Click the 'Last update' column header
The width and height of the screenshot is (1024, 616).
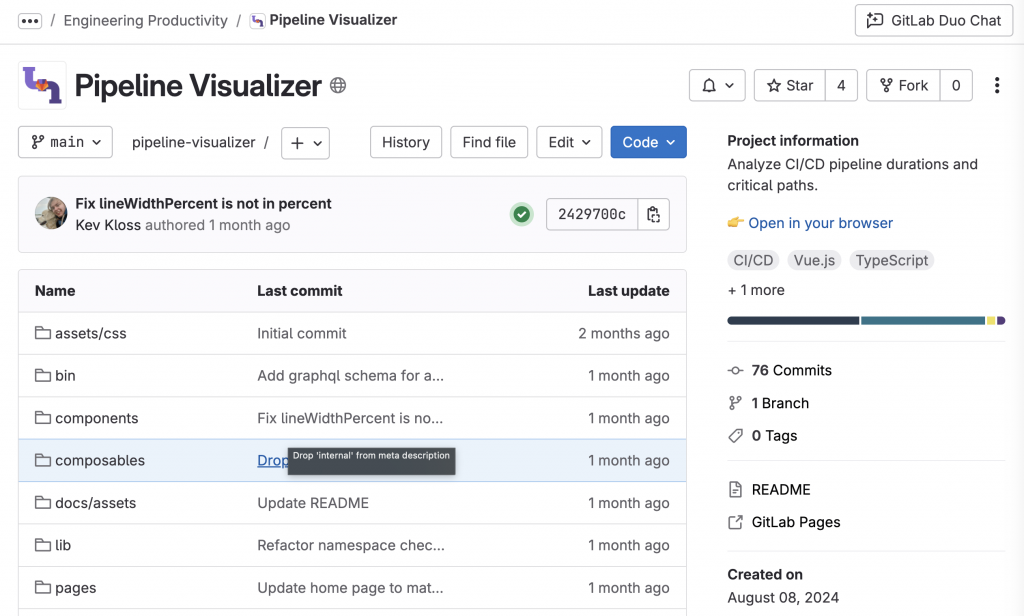pos(628,291)
